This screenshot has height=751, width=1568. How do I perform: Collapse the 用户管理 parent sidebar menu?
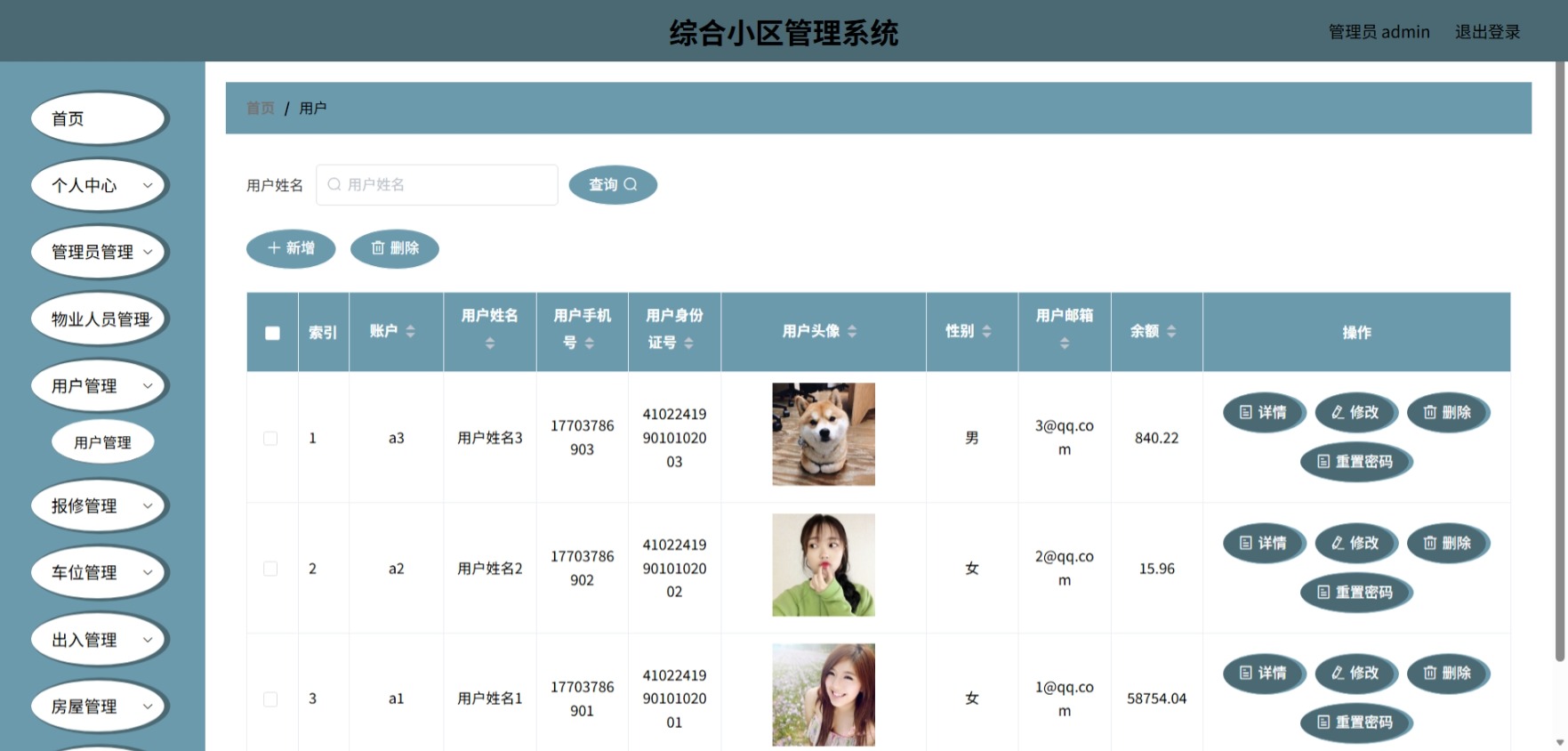[100, 385]
